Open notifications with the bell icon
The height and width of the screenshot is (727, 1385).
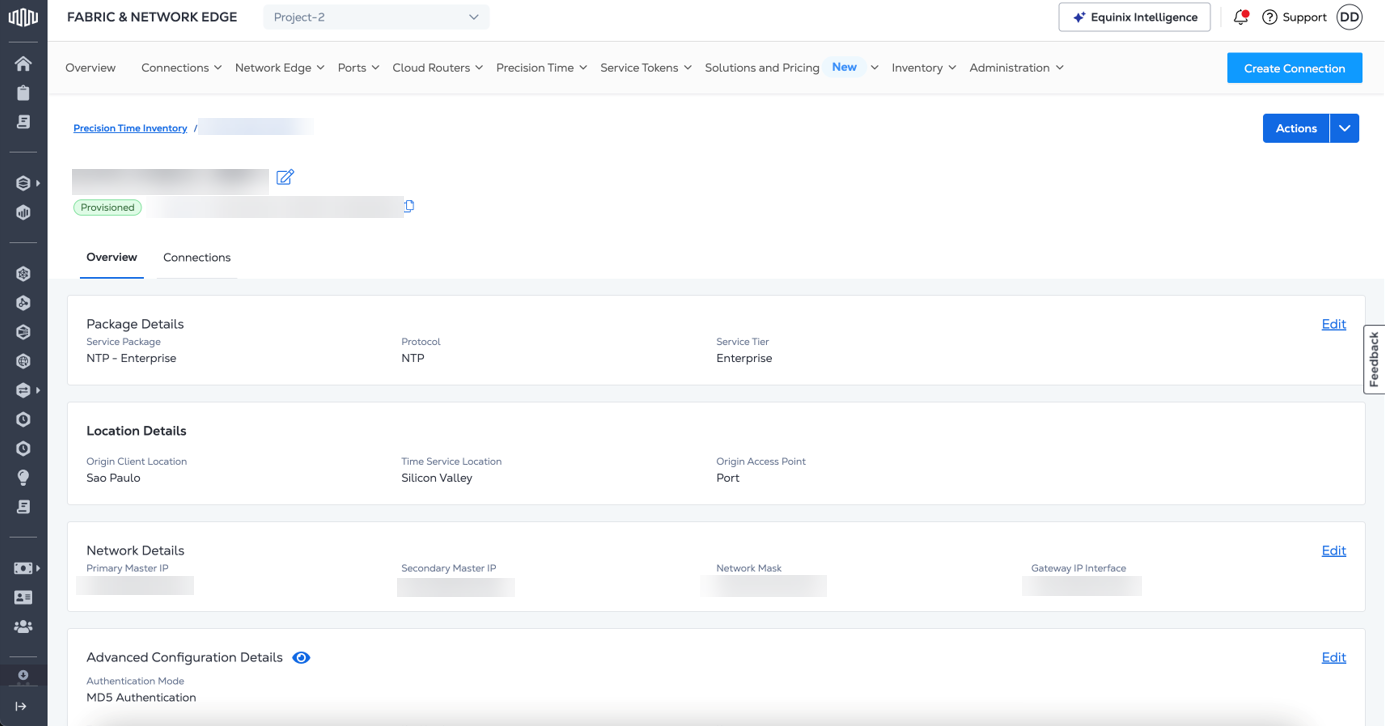pos(1241,17)
